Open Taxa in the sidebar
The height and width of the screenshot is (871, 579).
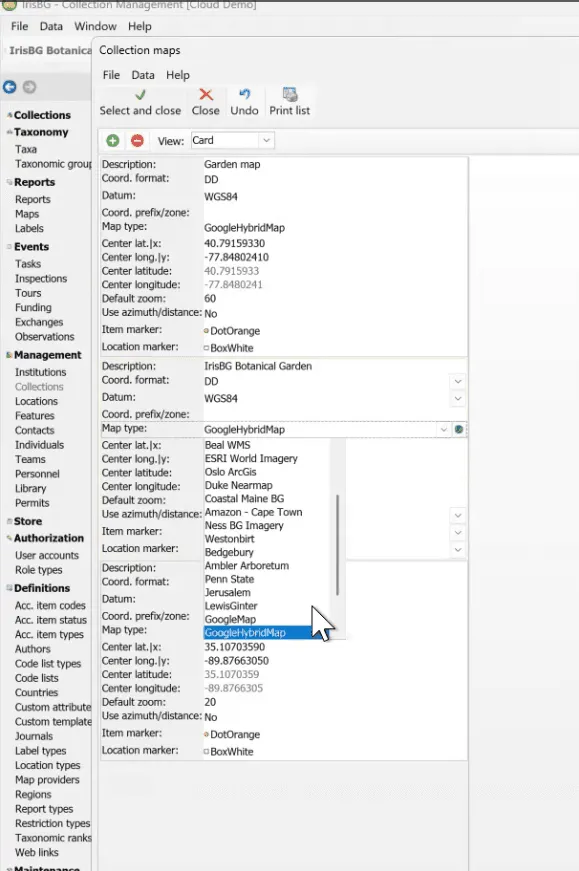[26, 149]
